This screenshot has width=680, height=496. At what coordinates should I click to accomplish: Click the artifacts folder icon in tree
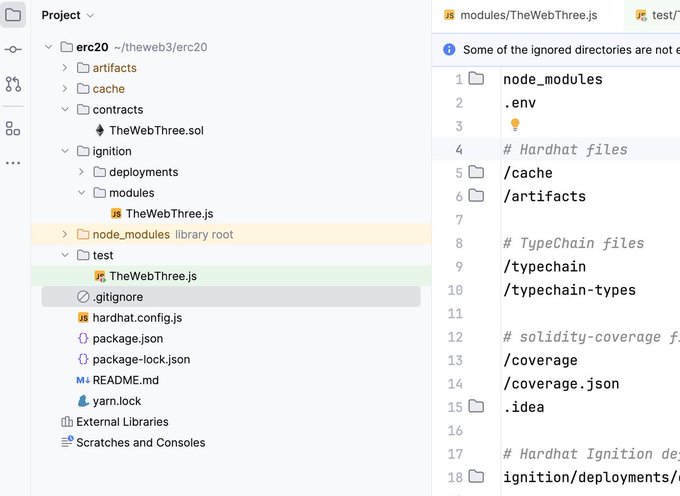tap(83, 68)
